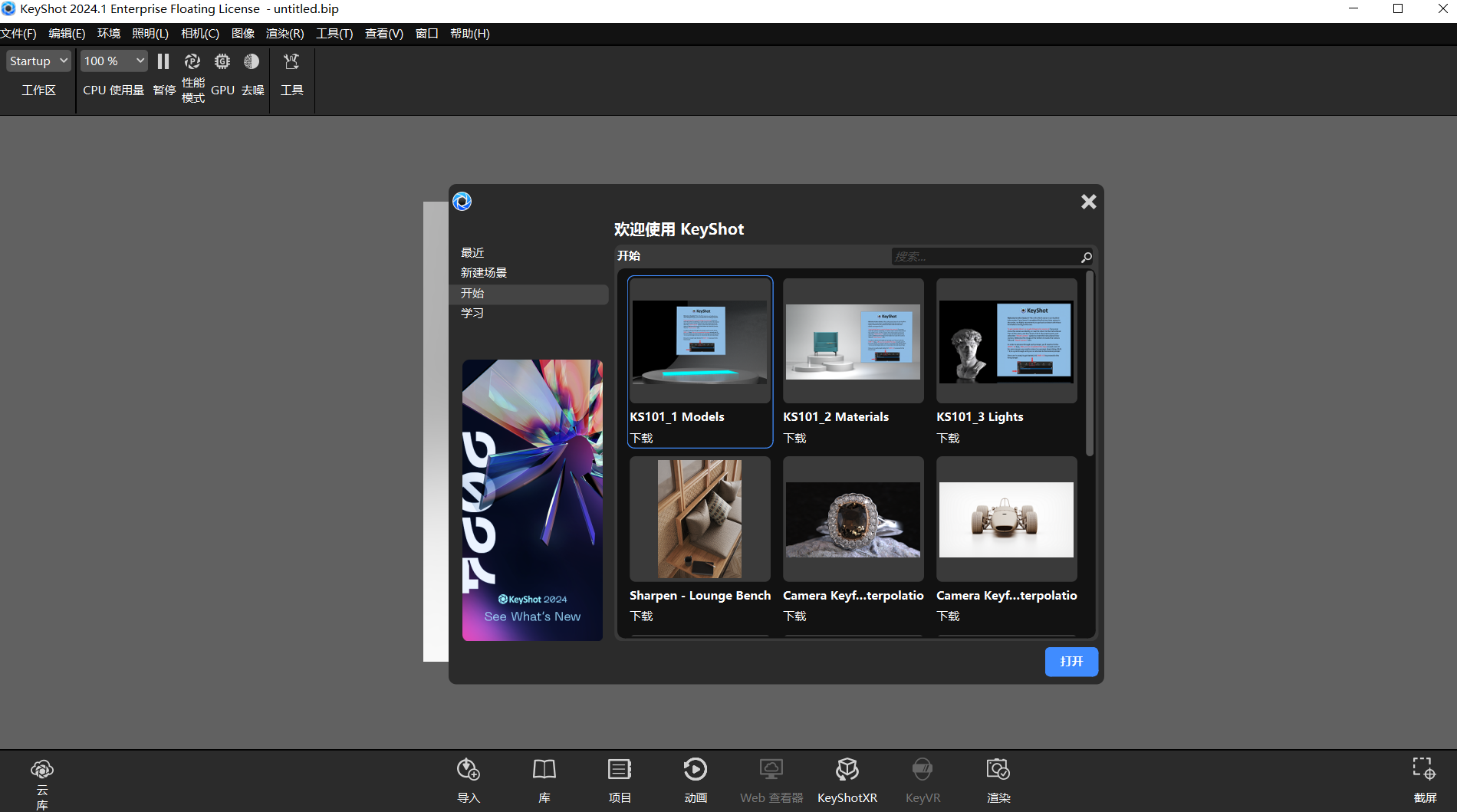Open the Render menu
Screen dimensions: 1457x812
pos(285,34)
